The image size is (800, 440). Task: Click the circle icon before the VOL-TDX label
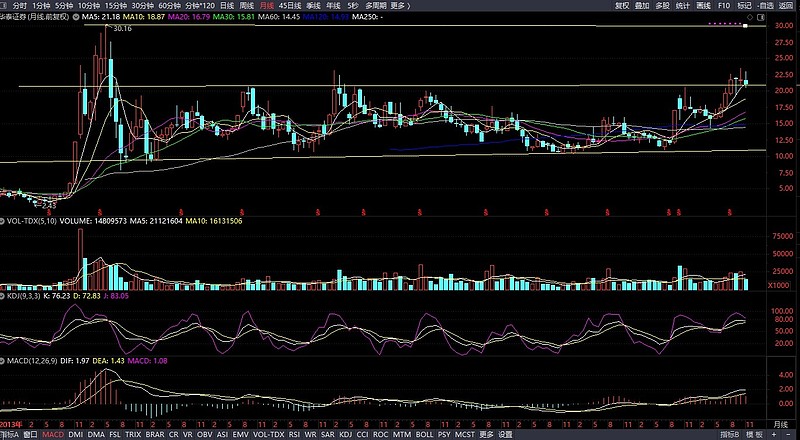[3, 220]
